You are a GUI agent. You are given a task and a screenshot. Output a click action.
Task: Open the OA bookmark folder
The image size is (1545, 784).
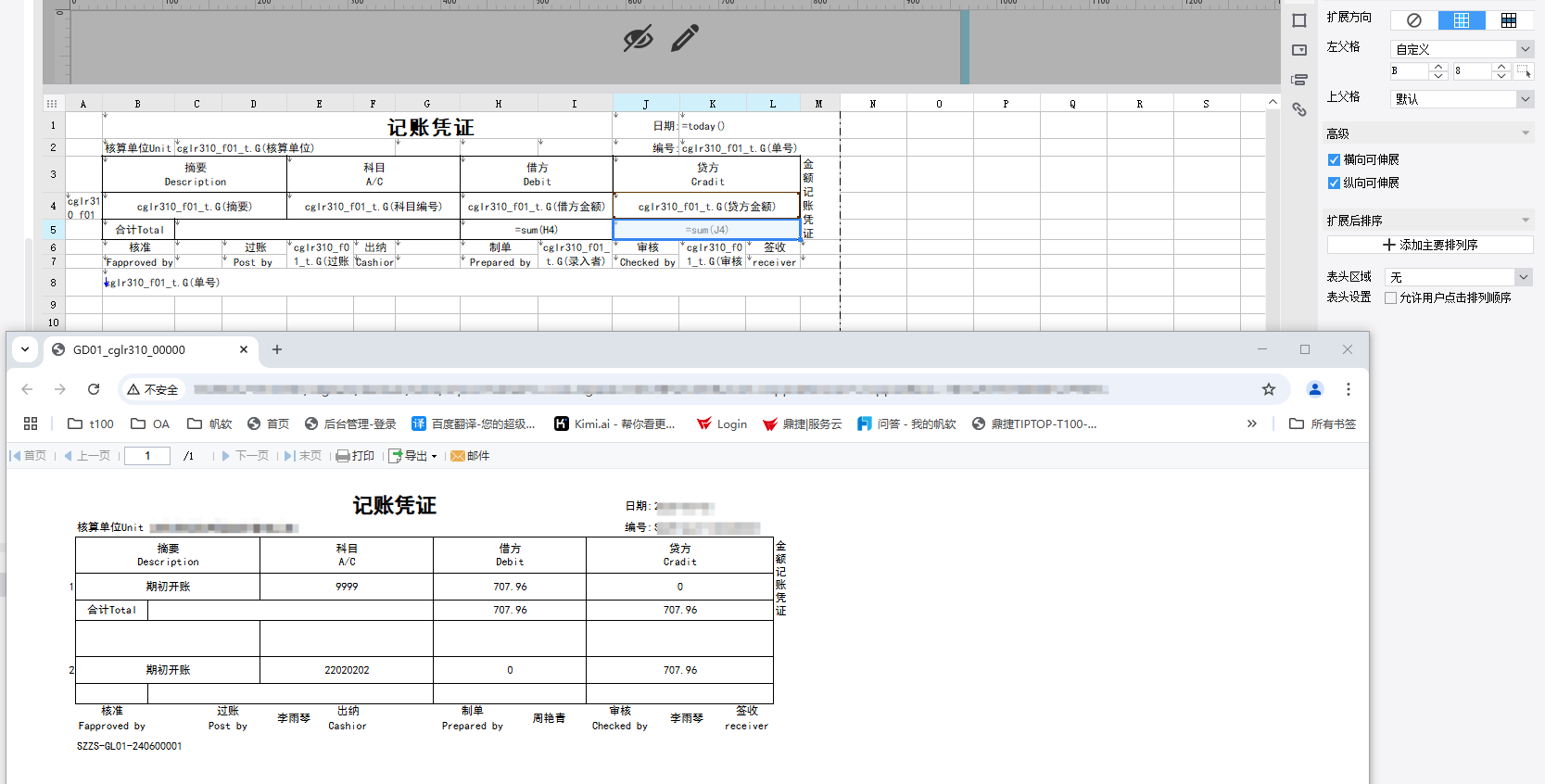150,424
